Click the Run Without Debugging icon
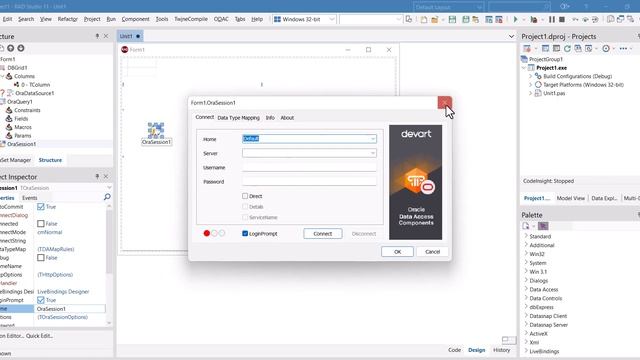 [533, 19]
